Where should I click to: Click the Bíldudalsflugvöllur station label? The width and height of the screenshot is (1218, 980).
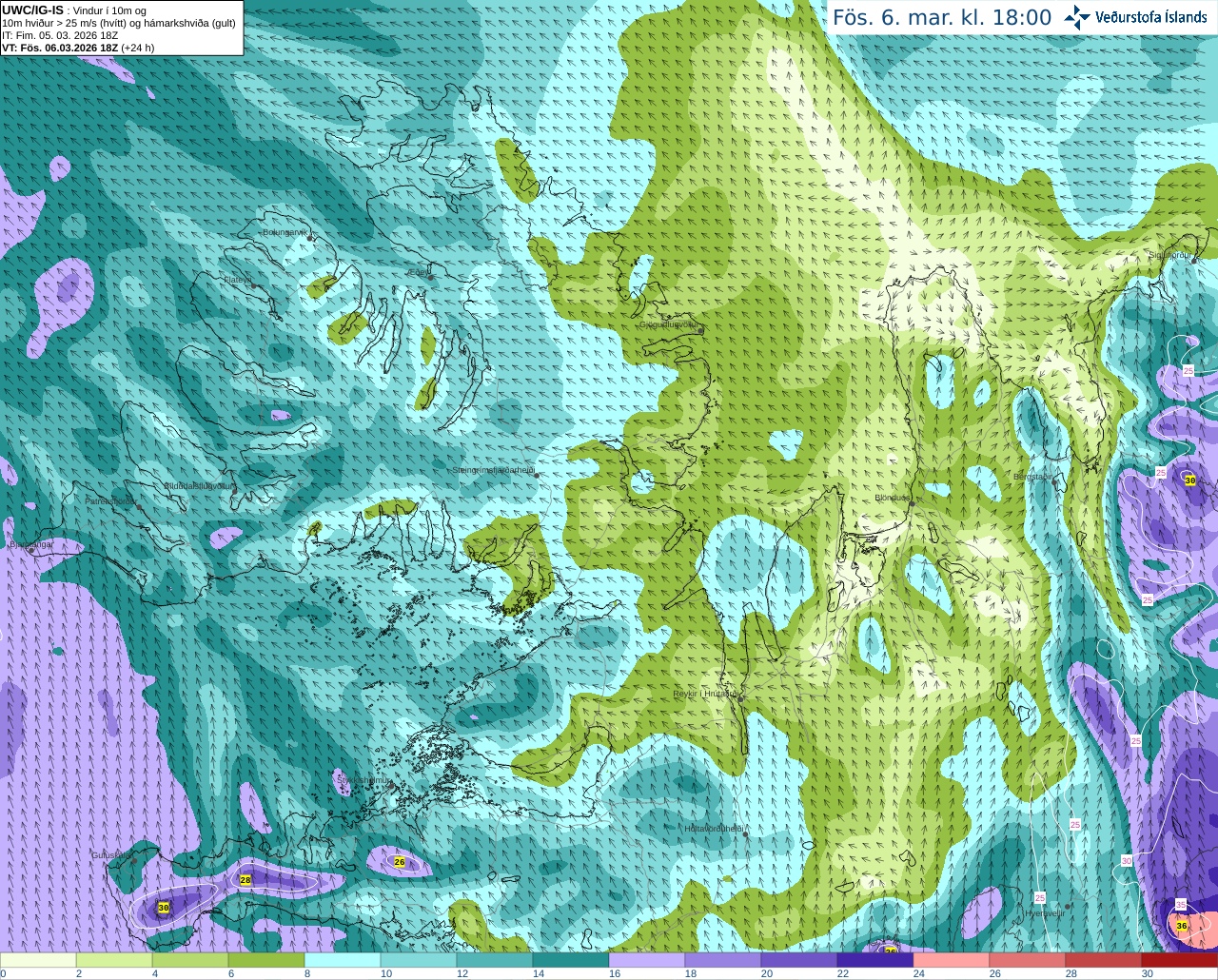tap(200, 485)
